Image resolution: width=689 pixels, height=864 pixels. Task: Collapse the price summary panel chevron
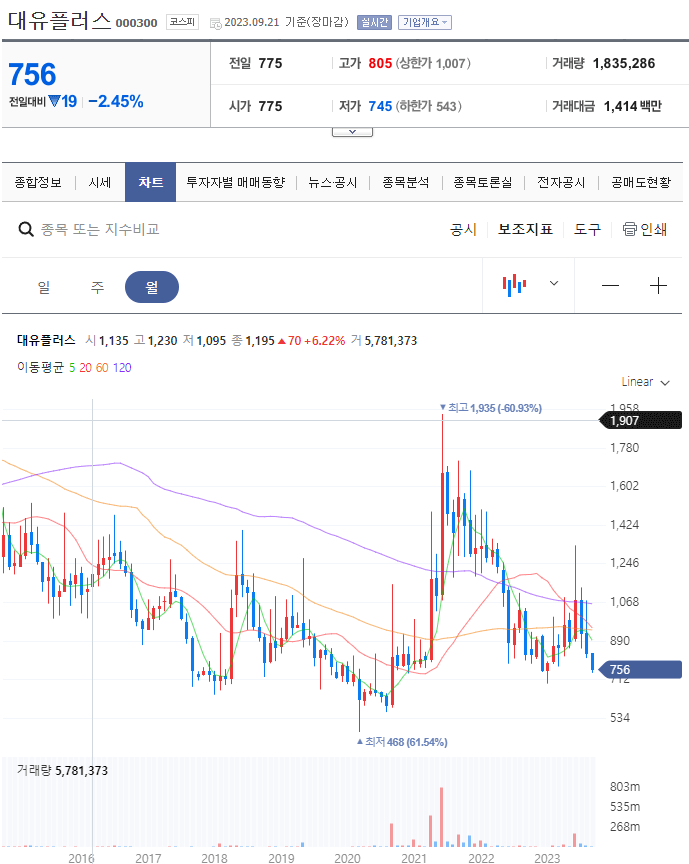352,131
